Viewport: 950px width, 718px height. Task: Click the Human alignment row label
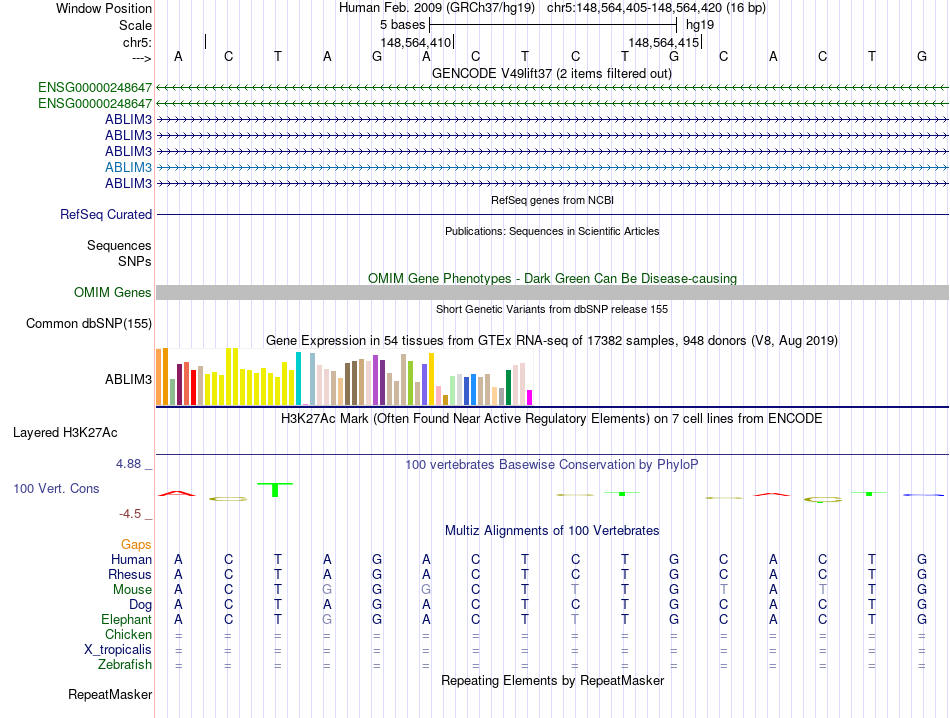[x=131, y=559]
